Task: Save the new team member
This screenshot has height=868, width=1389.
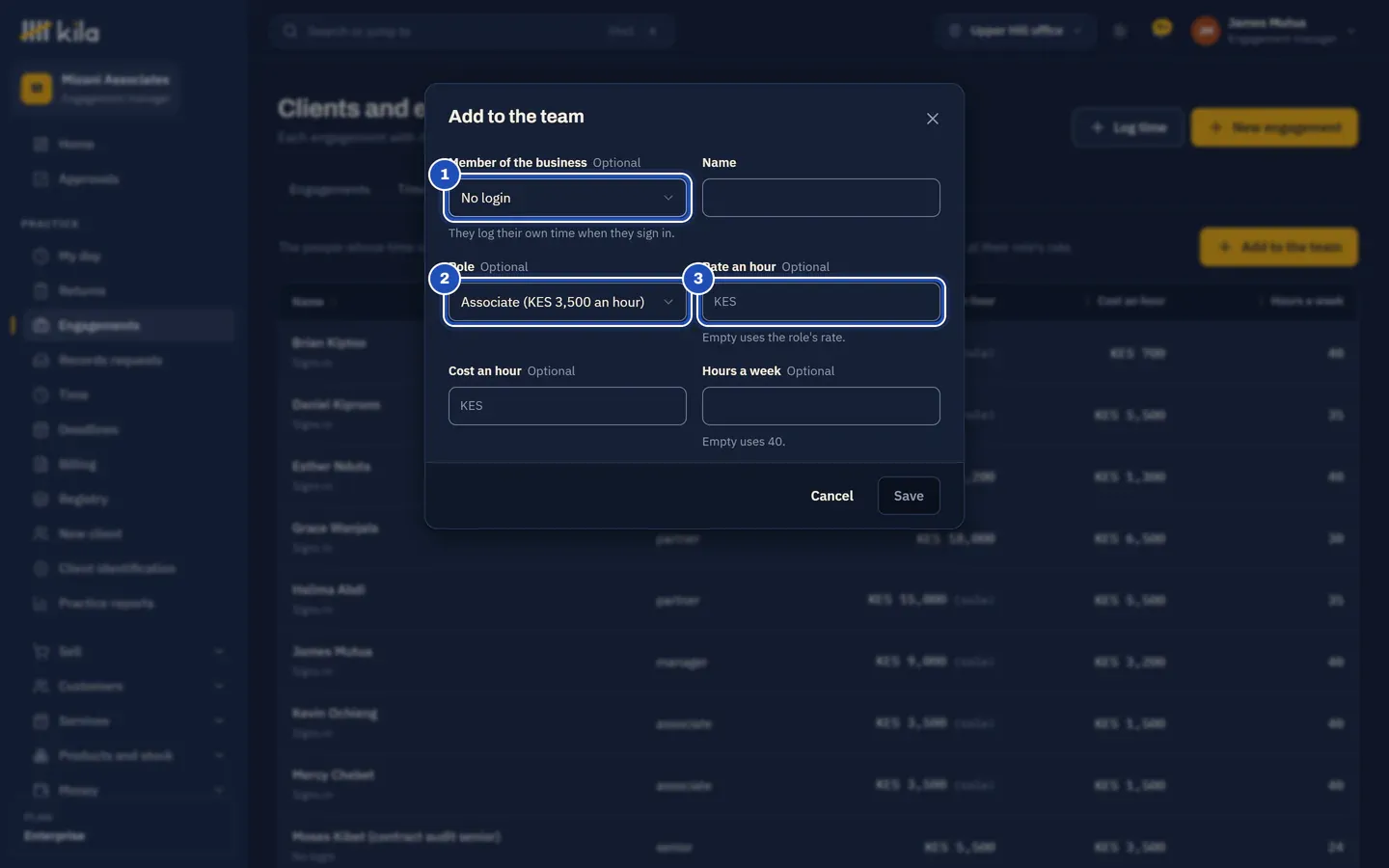Action: pos(909,496)
